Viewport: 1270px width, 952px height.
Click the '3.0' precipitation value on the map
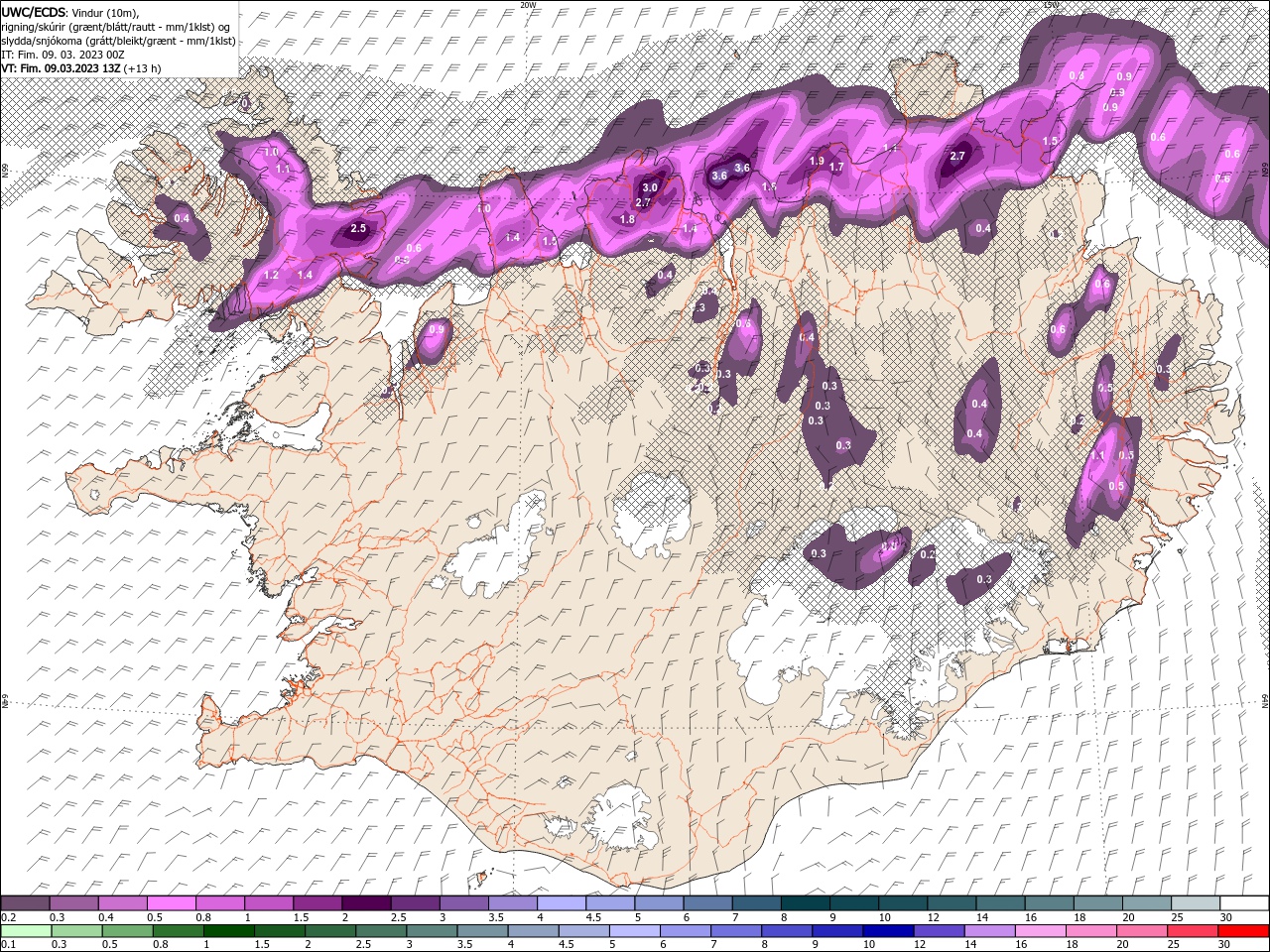tap(650, 187)
